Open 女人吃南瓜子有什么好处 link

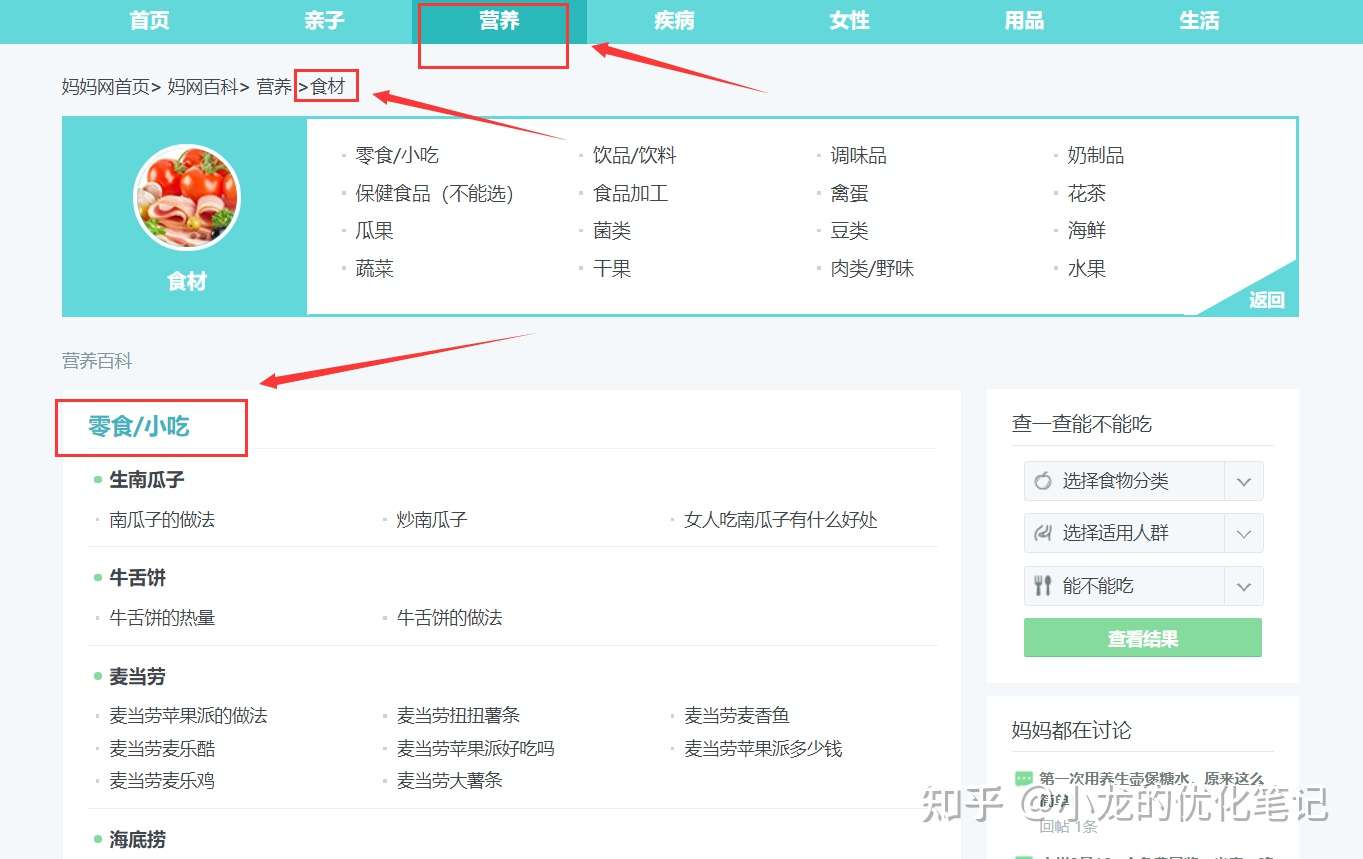781,520
